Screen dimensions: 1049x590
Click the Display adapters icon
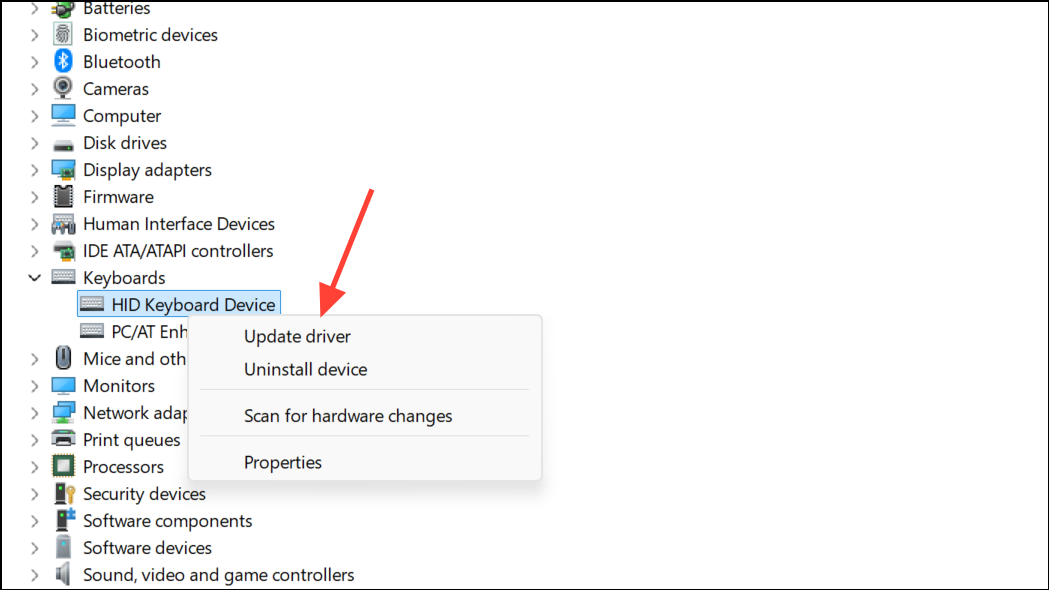pyautogui.click(x=62, y=169)
